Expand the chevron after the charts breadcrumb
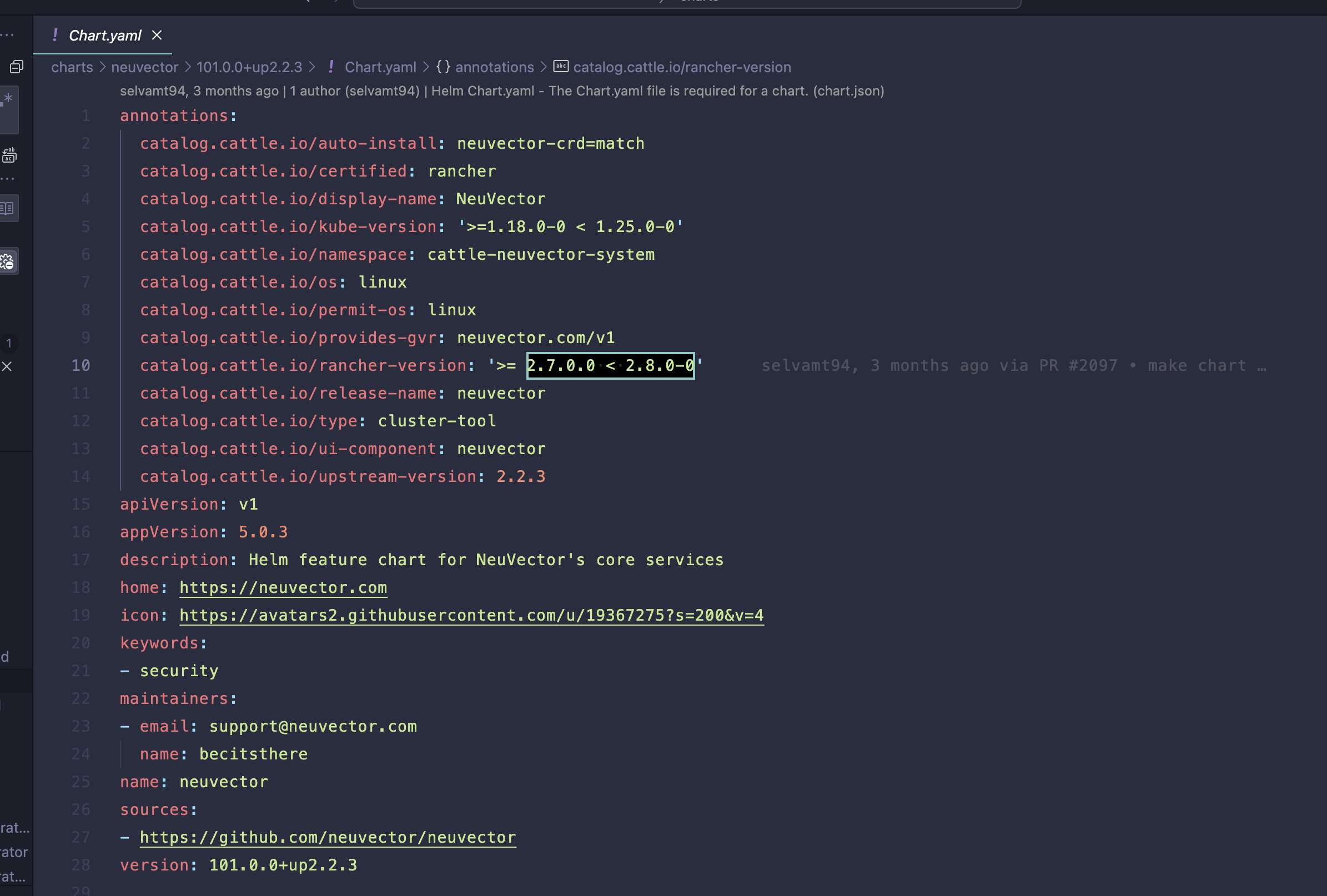Image resolution: width=1327 pixels, height=896 pixels. 103,67
